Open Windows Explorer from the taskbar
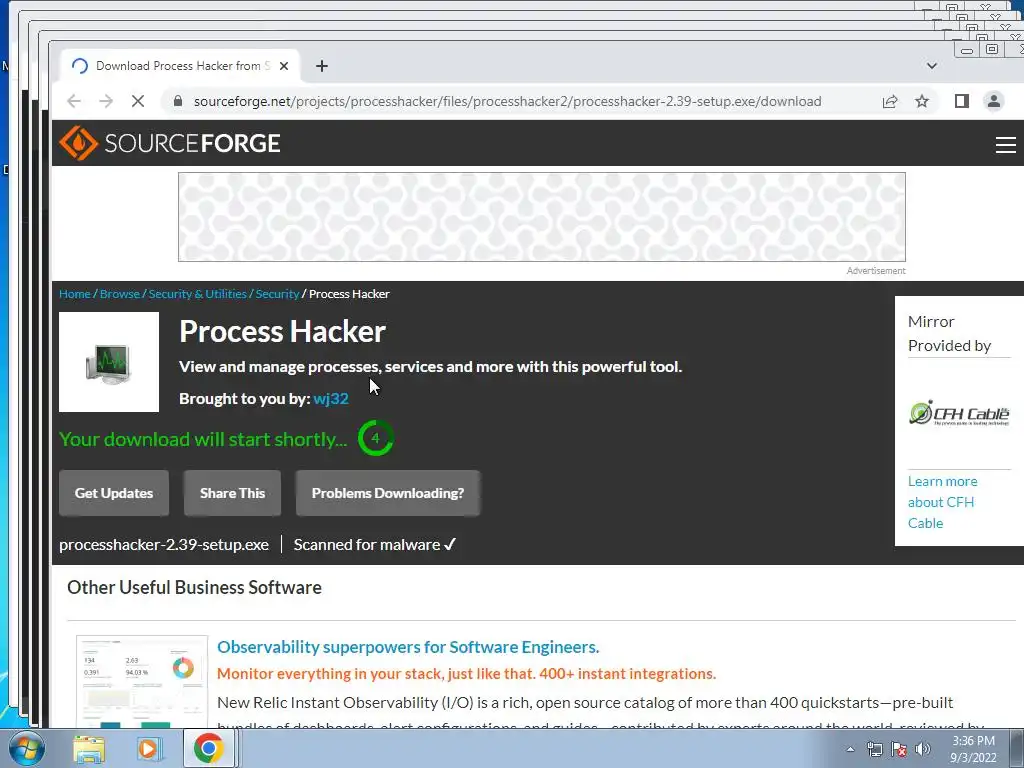 point(89,749)
